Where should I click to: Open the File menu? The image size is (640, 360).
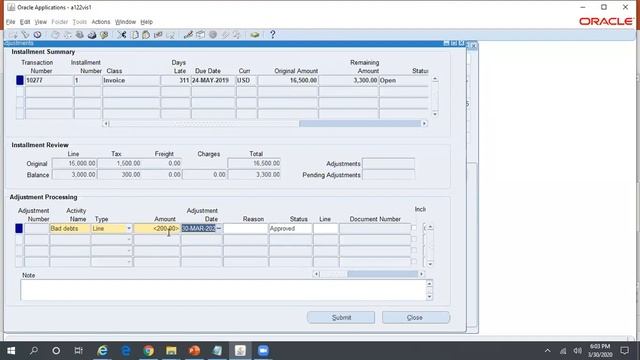pyautogui.click(x=10, y=22)
